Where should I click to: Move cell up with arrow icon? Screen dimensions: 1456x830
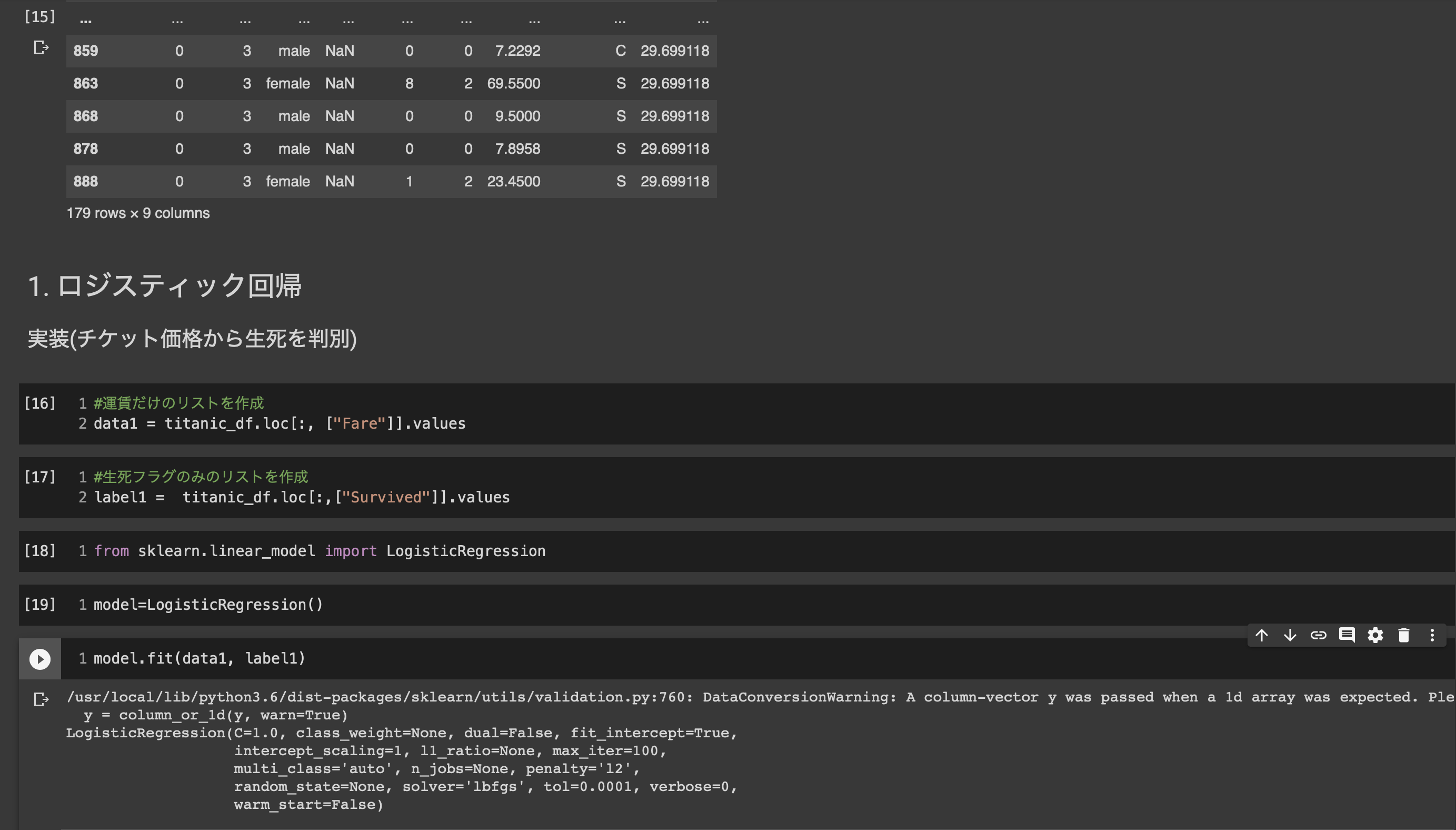pos(1261,635)
